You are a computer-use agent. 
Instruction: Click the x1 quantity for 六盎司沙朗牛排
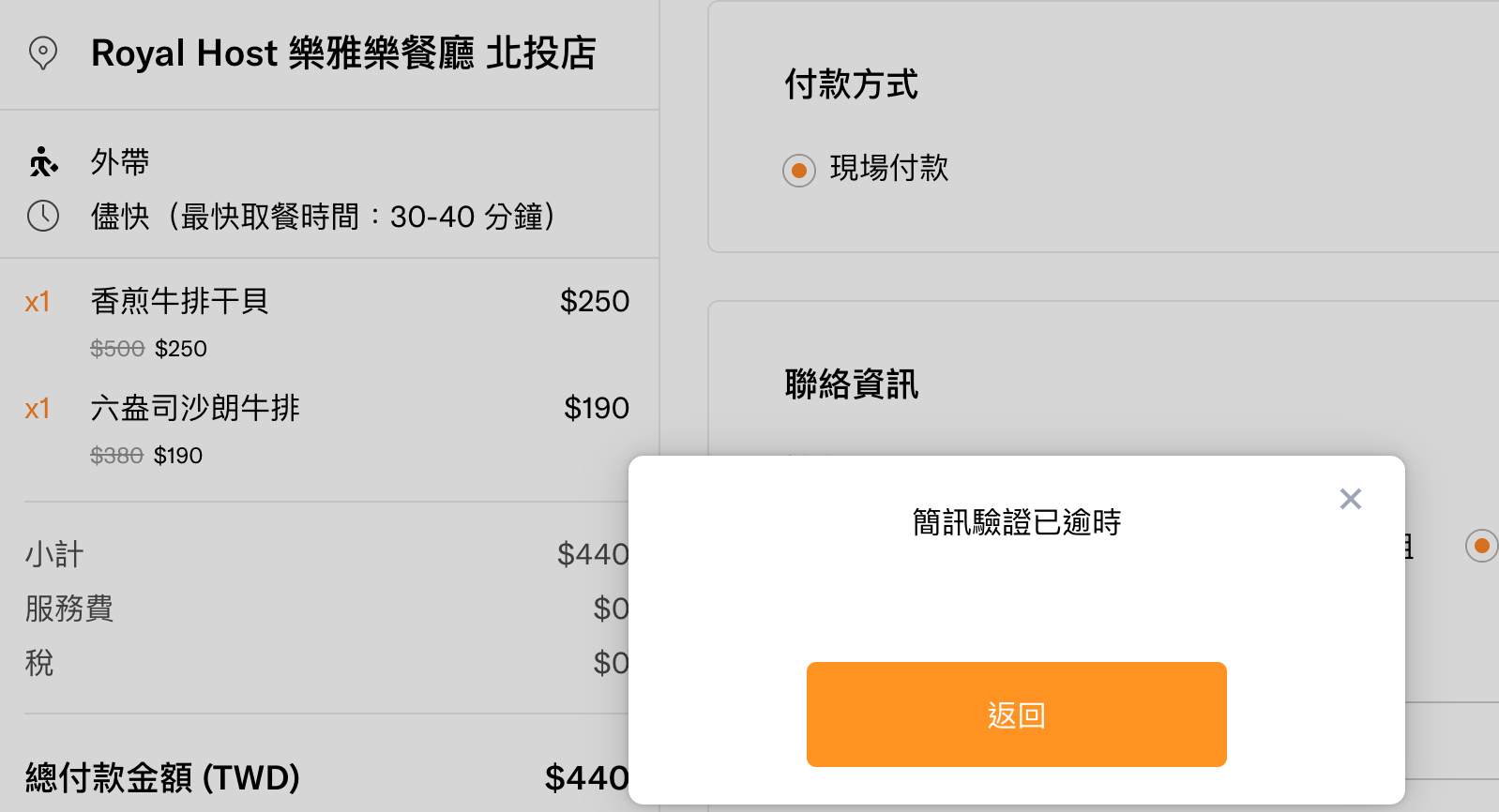(x=38, y=409)
